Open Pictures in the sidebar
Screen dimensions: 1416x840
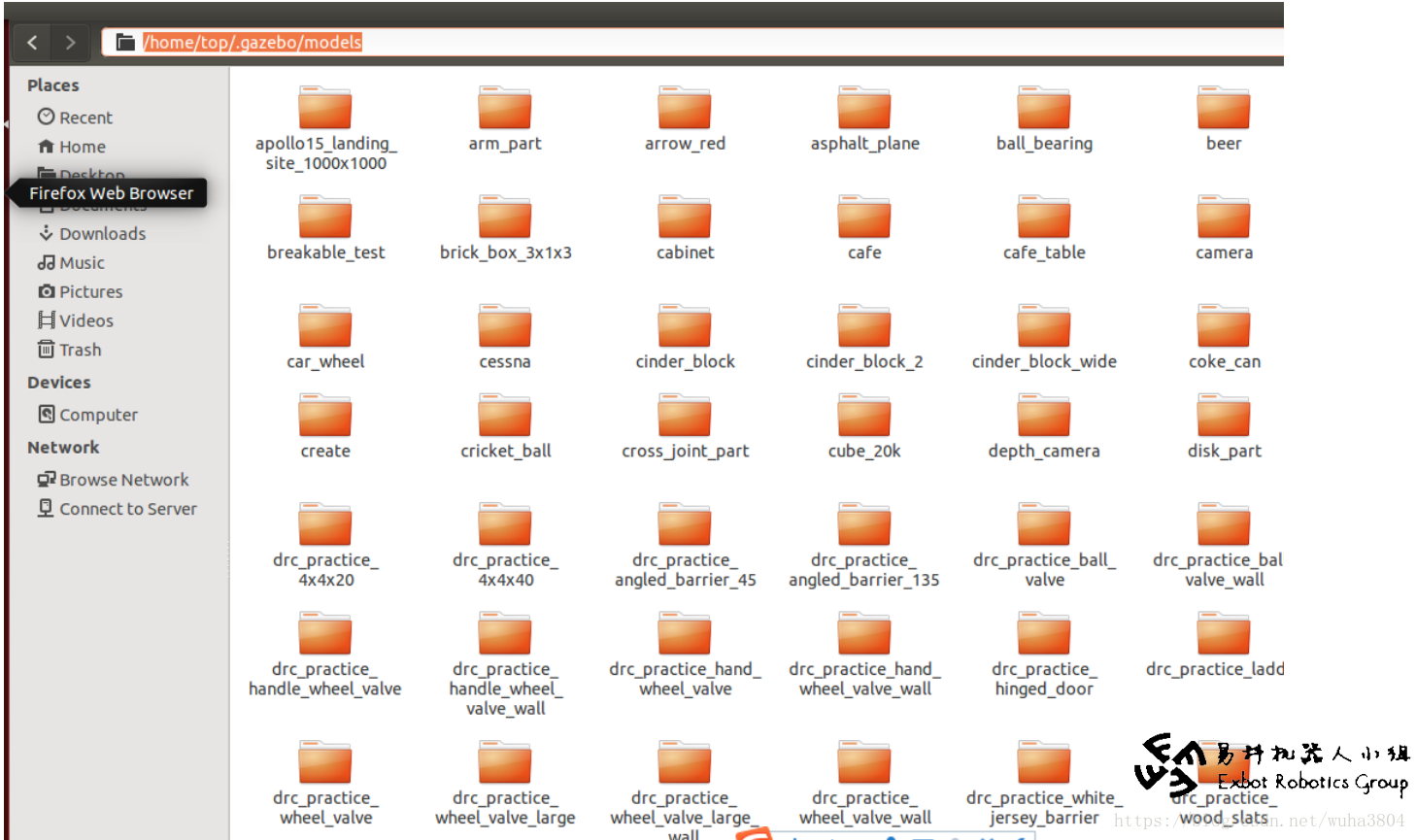click(81, 291)
